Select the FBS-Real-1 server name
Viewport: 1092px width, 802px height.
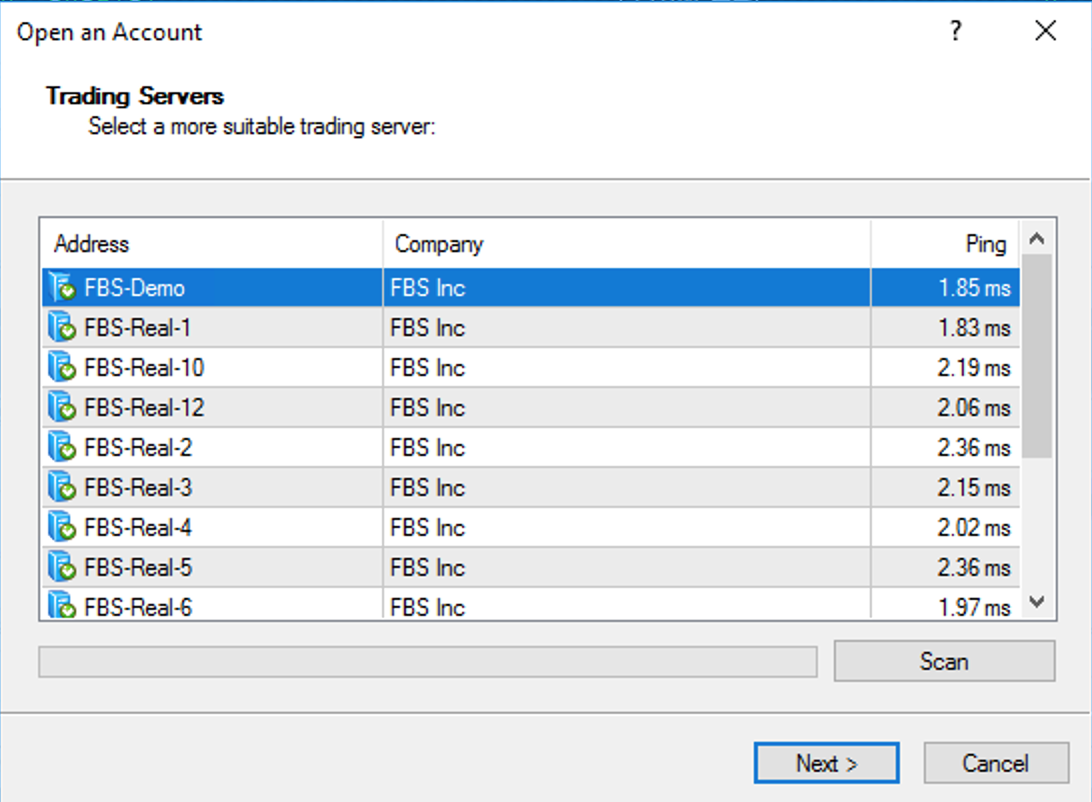tap(137, 327)
